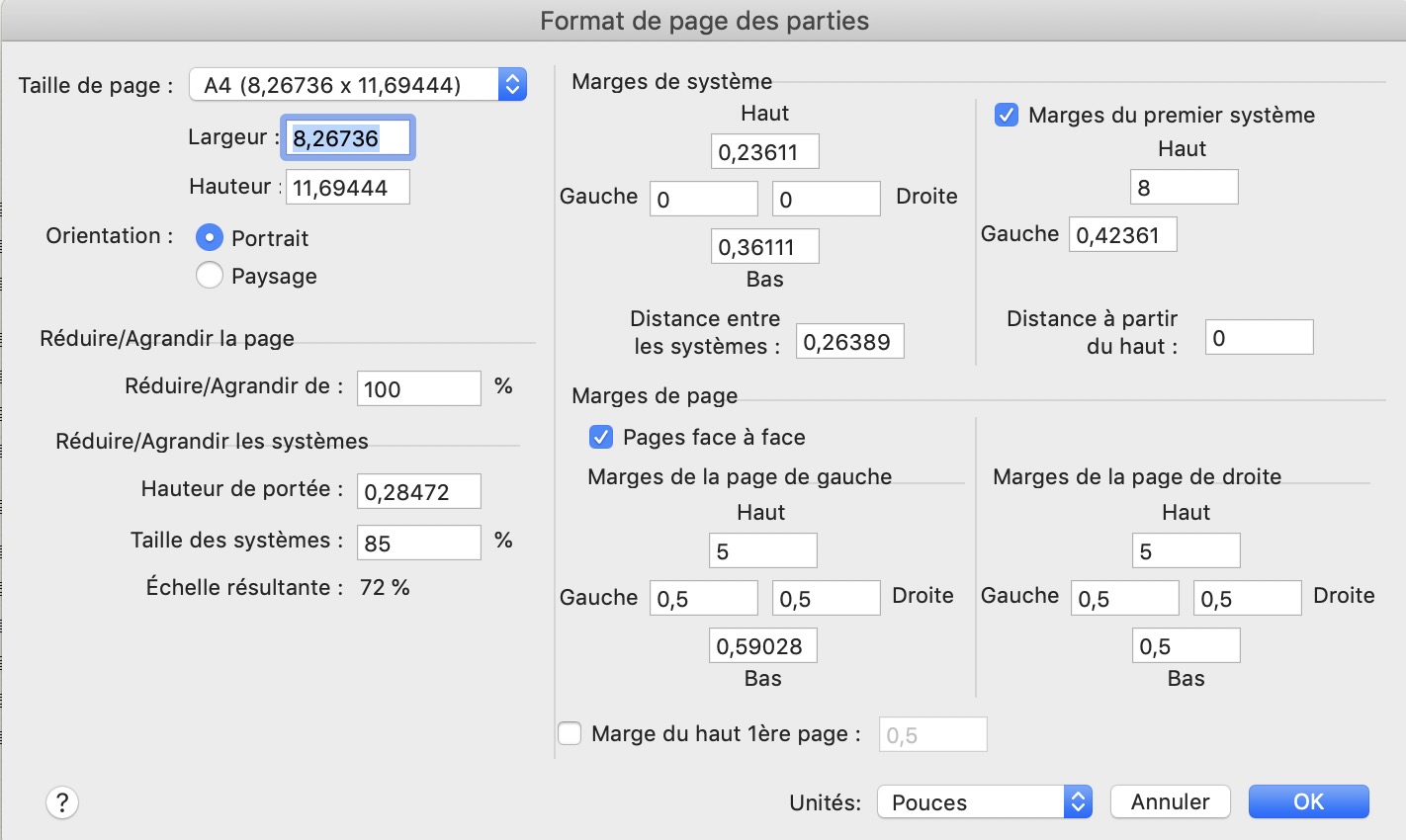Click the Hauteur page height field

pos(348,188)
